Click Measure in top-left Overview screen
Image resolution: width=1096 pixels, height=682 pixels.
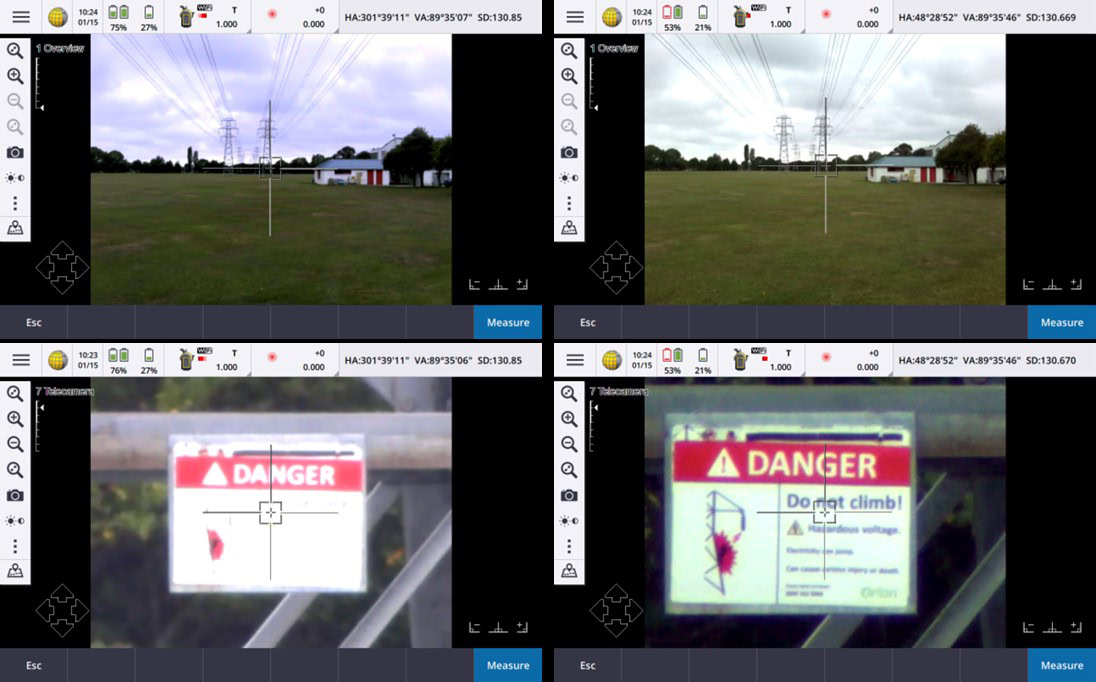(507, 322)
